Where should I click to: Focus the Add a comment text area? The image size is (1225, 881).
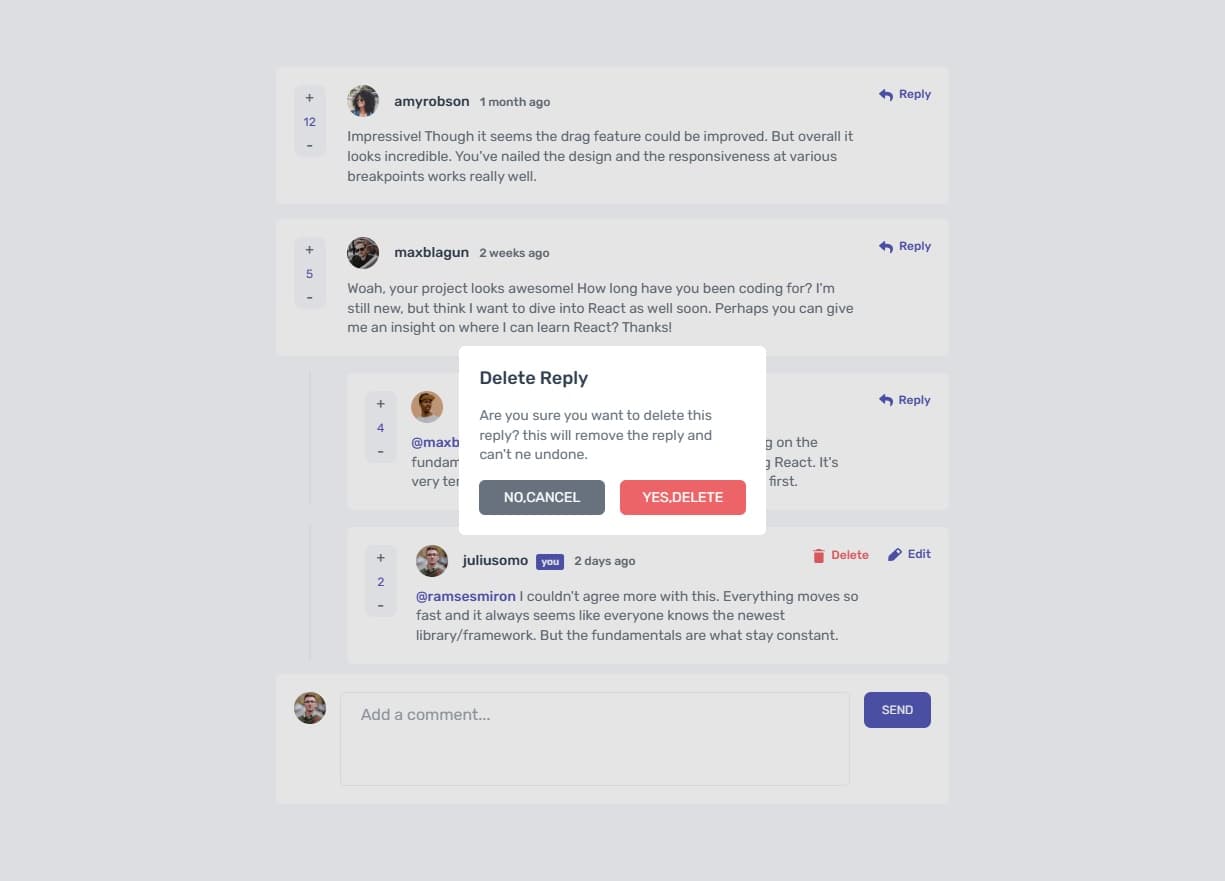coord(595,739)
